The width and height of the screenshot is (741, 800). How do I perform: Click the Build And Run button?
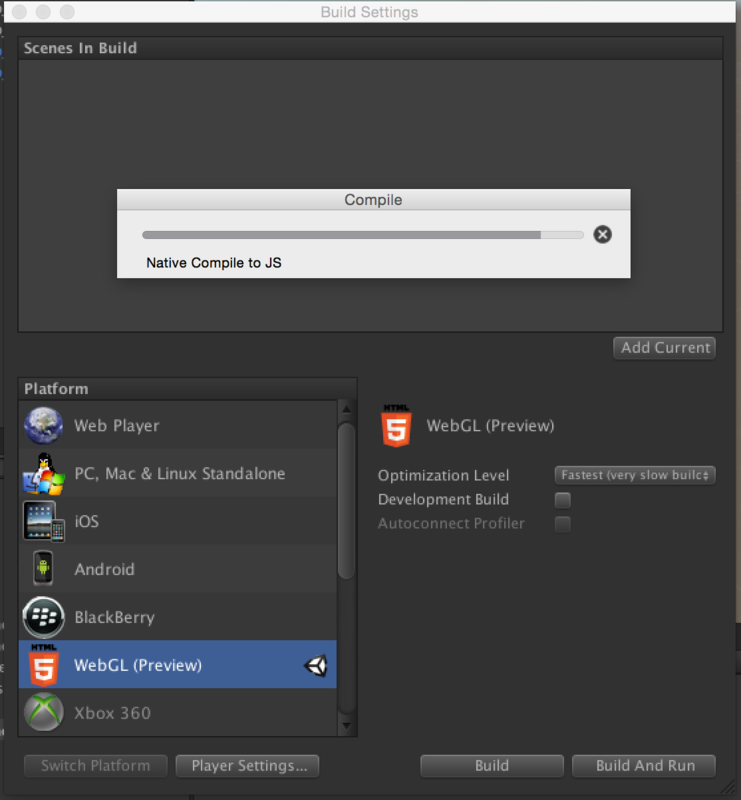tap(644, 766)
